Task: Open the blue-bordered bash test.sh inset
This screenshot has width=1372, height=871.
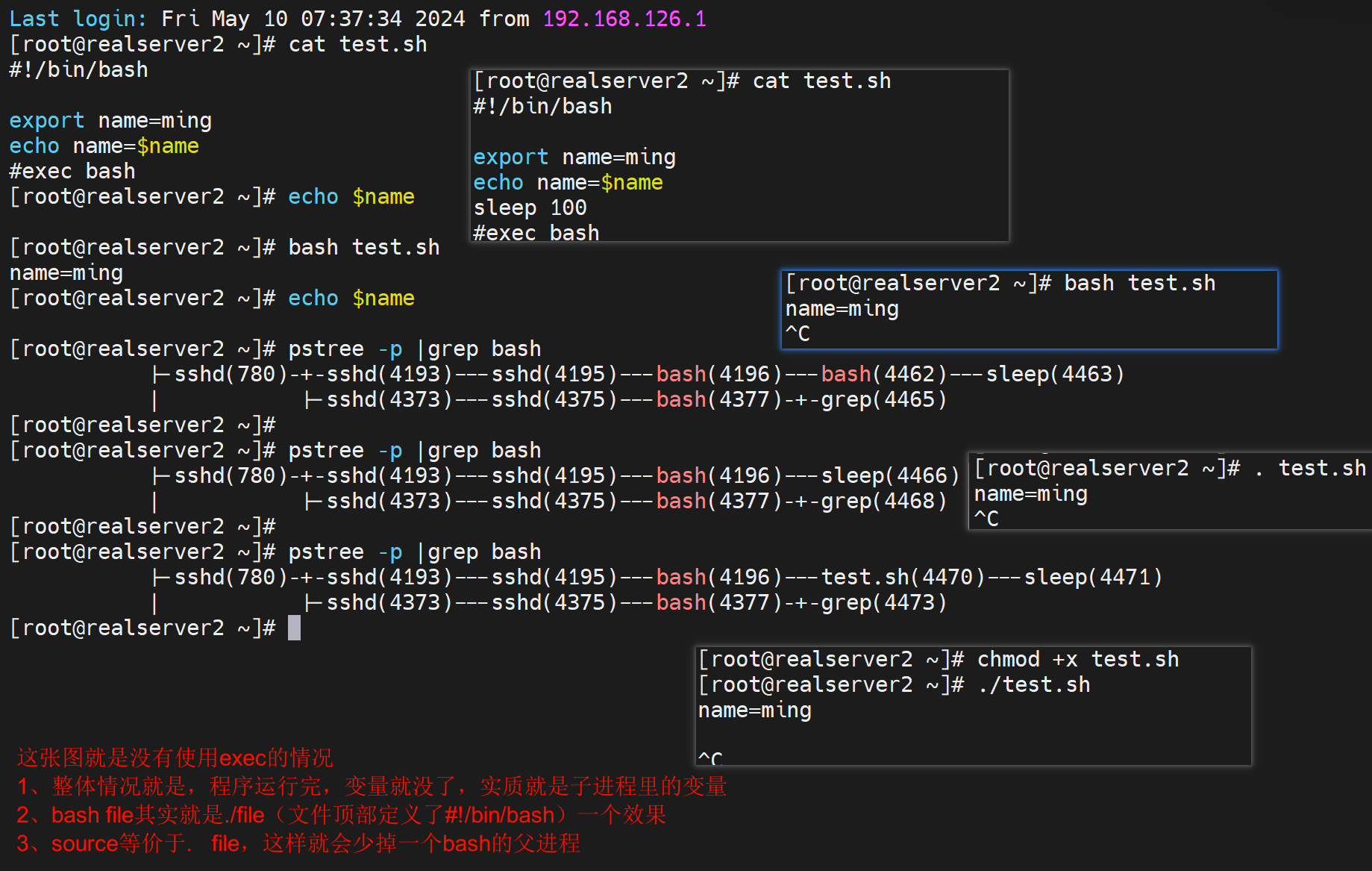Action: point(1029,309)
